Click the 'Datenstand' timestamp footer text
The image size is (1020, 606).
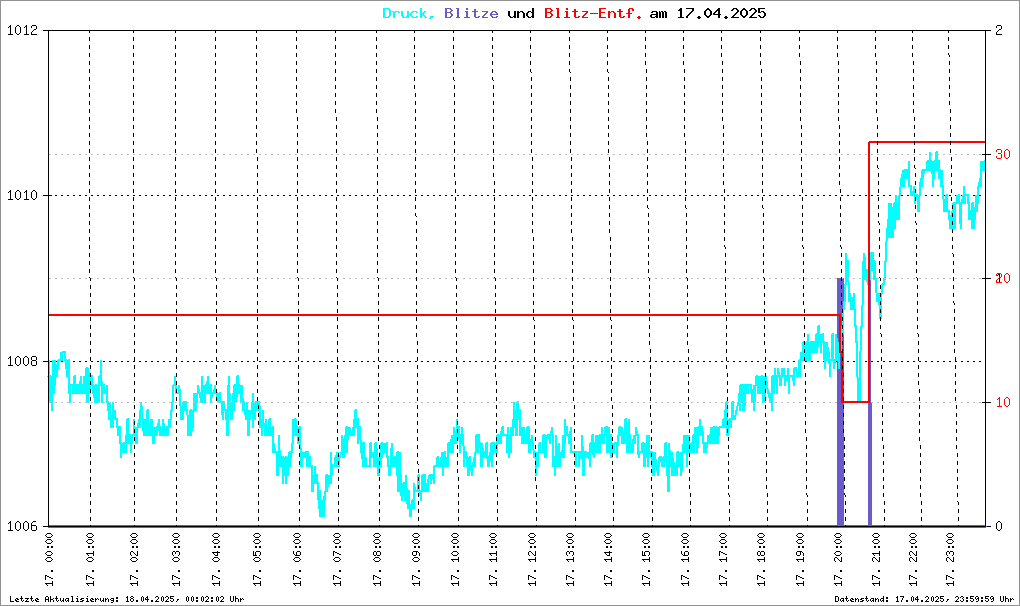point(924,599)
